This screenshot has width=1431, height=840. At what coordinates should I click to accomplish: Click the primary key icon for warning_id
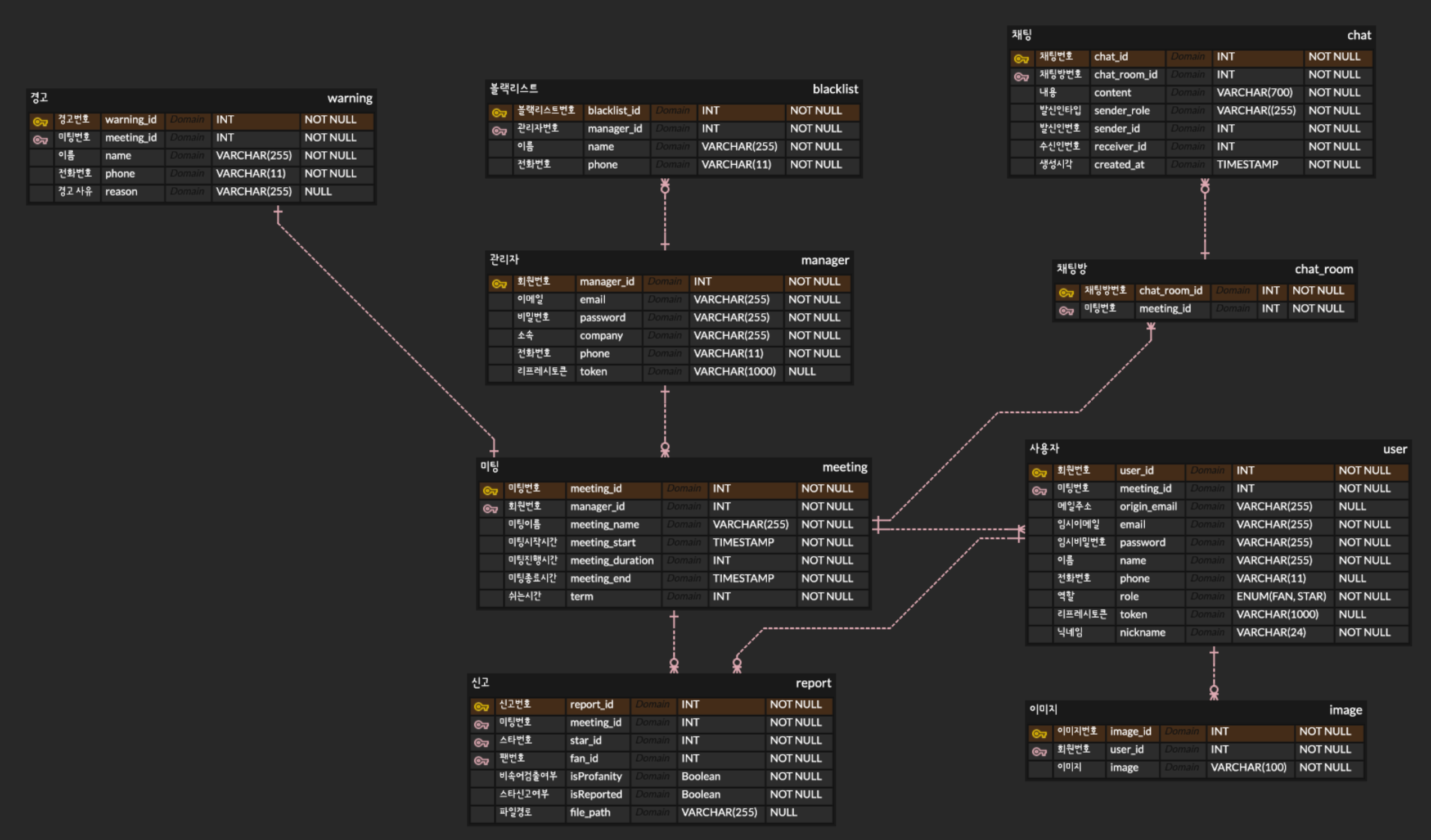coord(40,121)
